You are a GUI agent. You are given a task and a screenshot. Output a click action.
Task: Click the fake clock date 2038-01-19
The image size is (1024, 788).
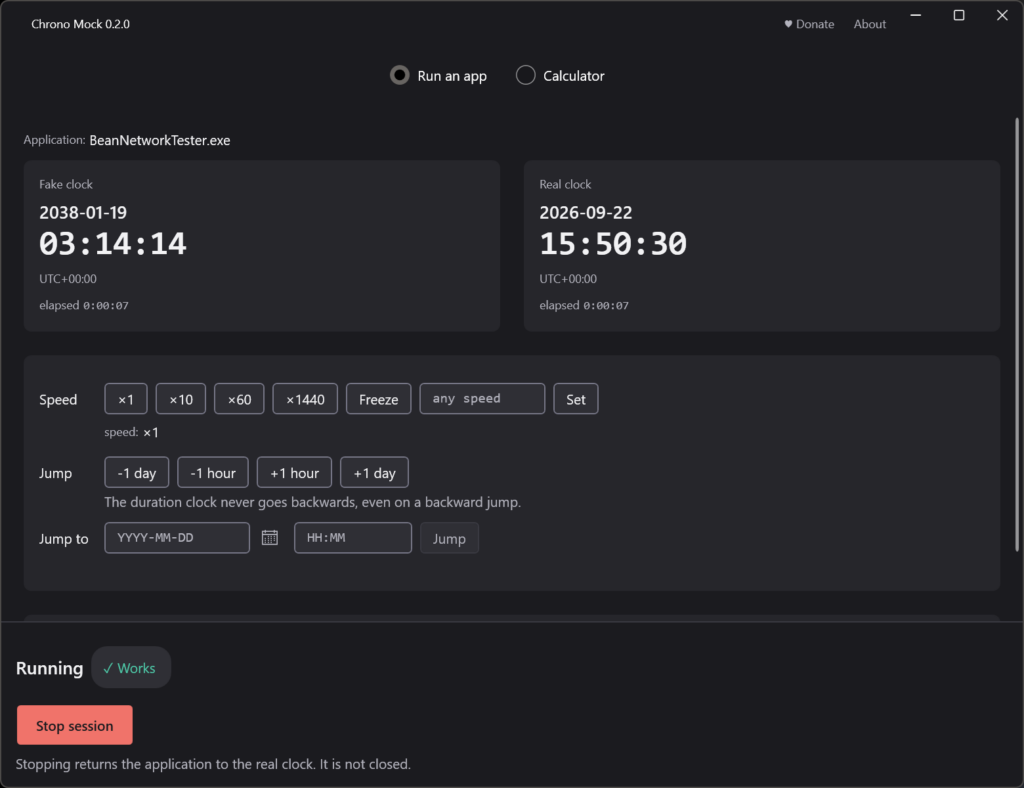(83, 213)
